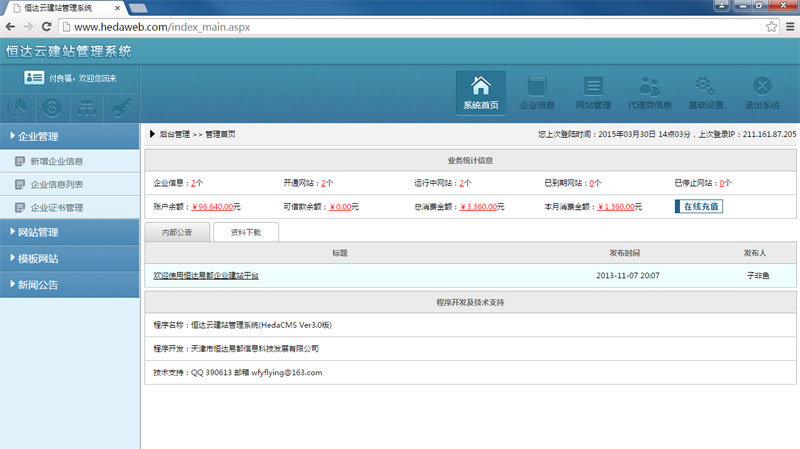Expand the 模板网站 sidebar section
The width and height of the screenshot is (800, 449).
coord(70,258)
